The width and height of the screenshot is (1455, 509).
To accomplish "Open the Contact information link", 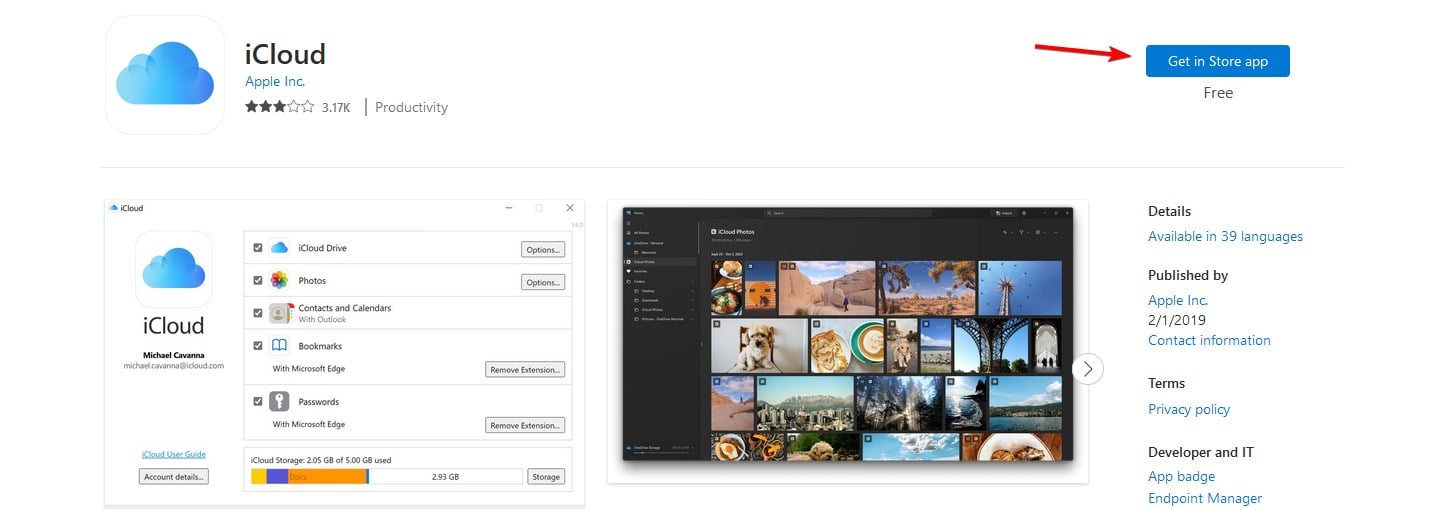I will coord(1209,340).
